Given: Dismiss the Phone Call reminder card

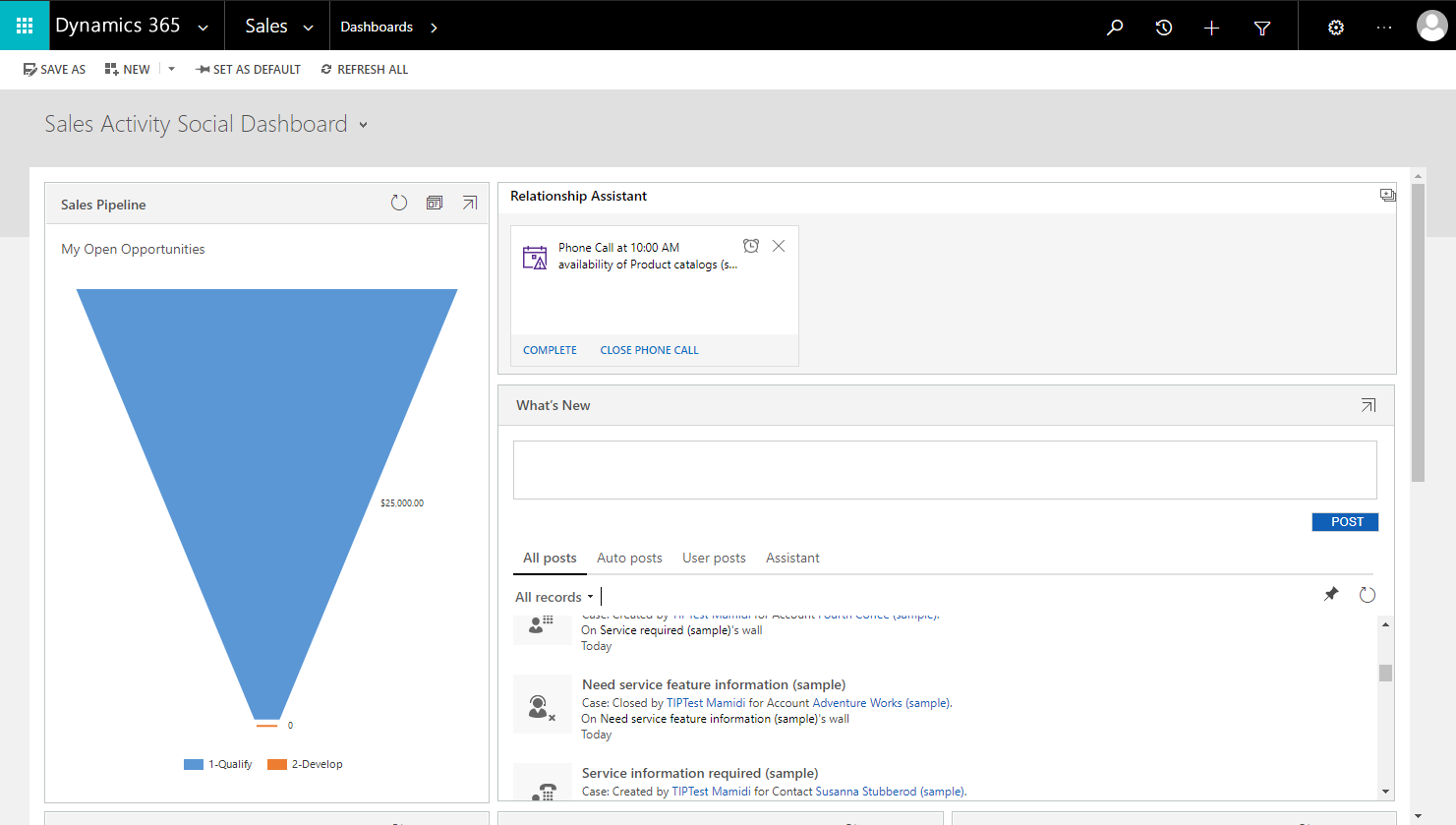Looking at the screenshot, I should coord(779,246).
